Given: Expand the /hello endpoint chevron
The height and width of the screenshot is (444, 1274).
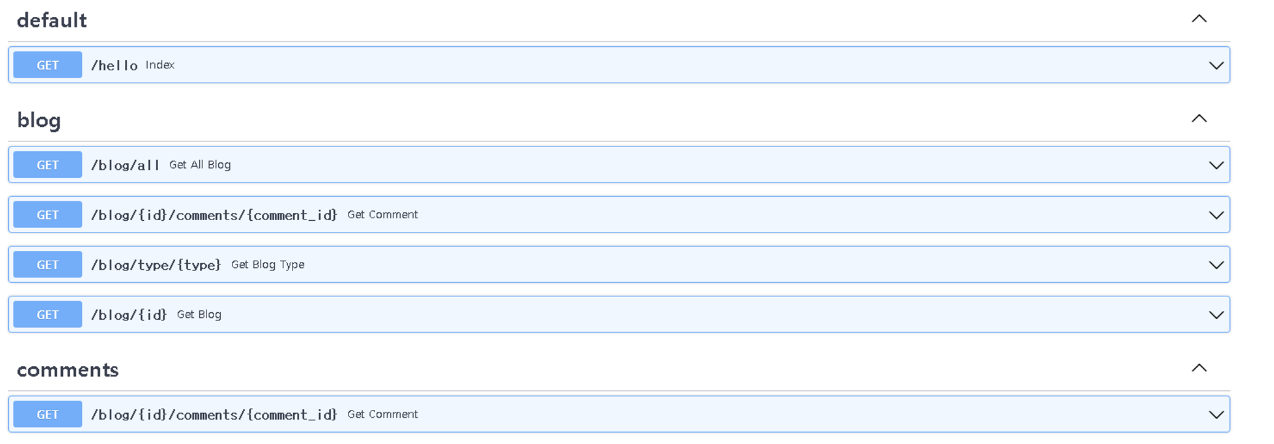Looking at the screenshot, I should [x=1216, y=66].
